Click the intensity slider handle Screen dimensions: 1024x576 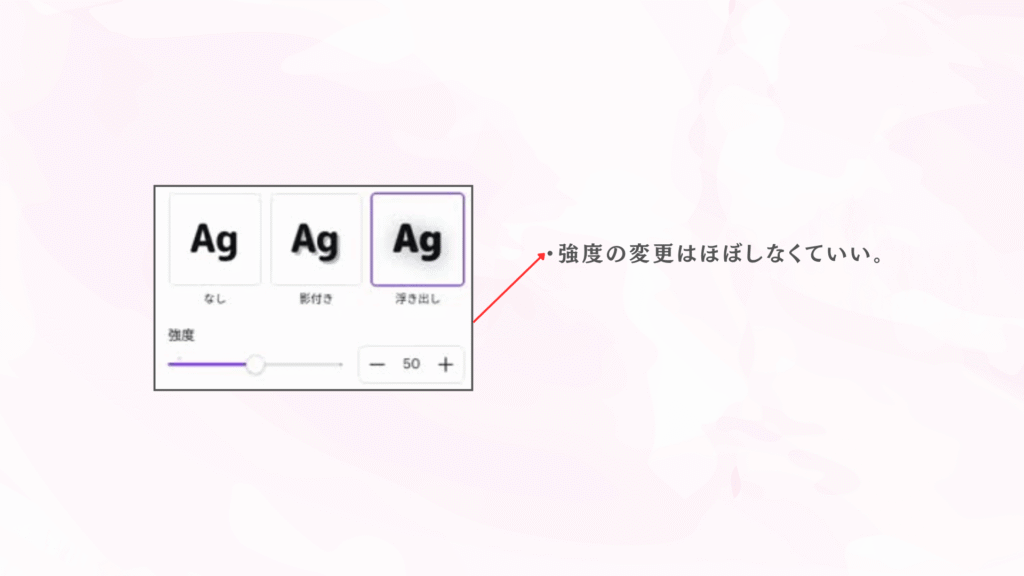tap(255, 365)
